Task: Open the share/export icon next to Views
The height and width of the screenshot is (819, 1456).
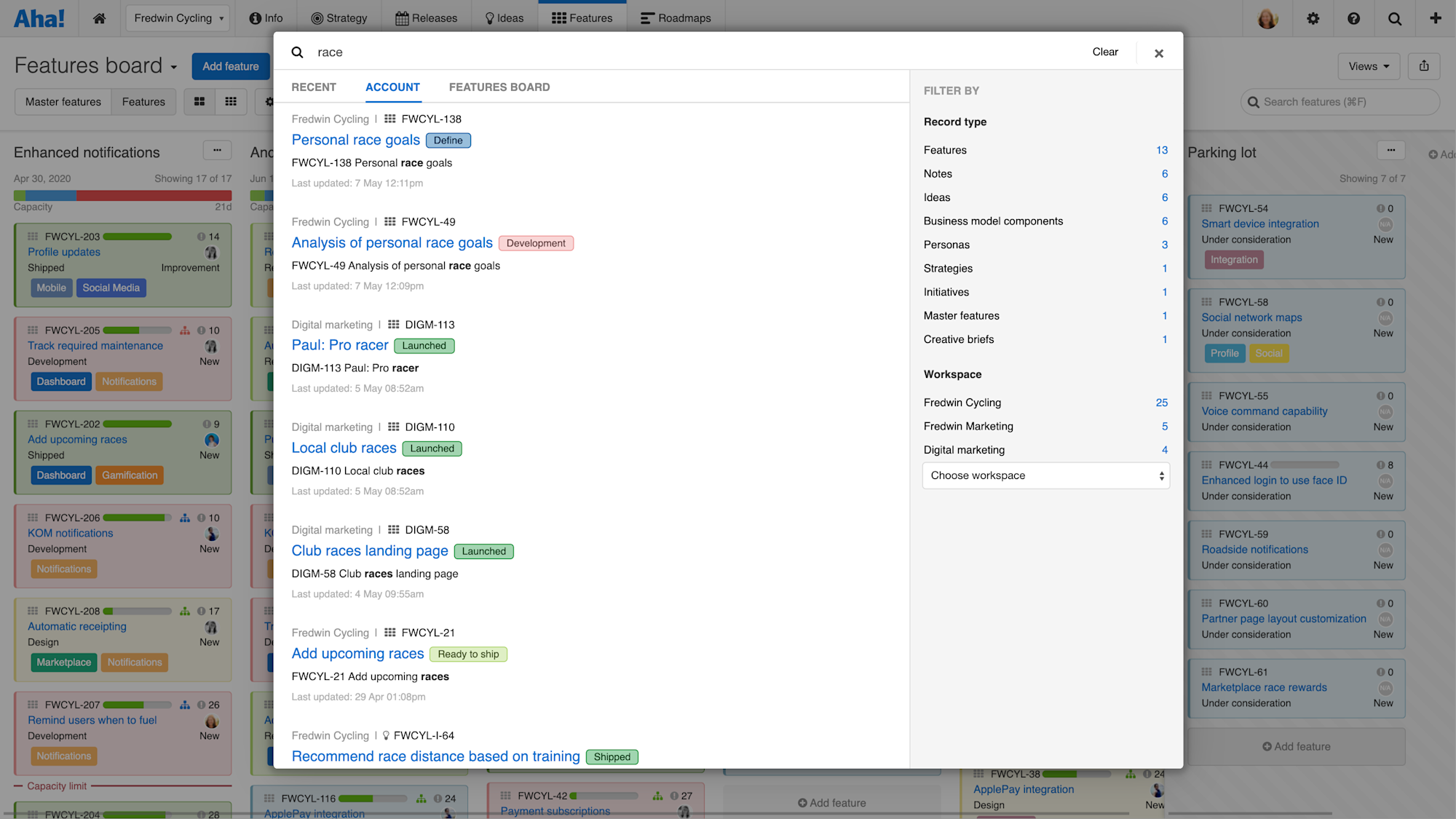Action: (x=1423, y=66)
